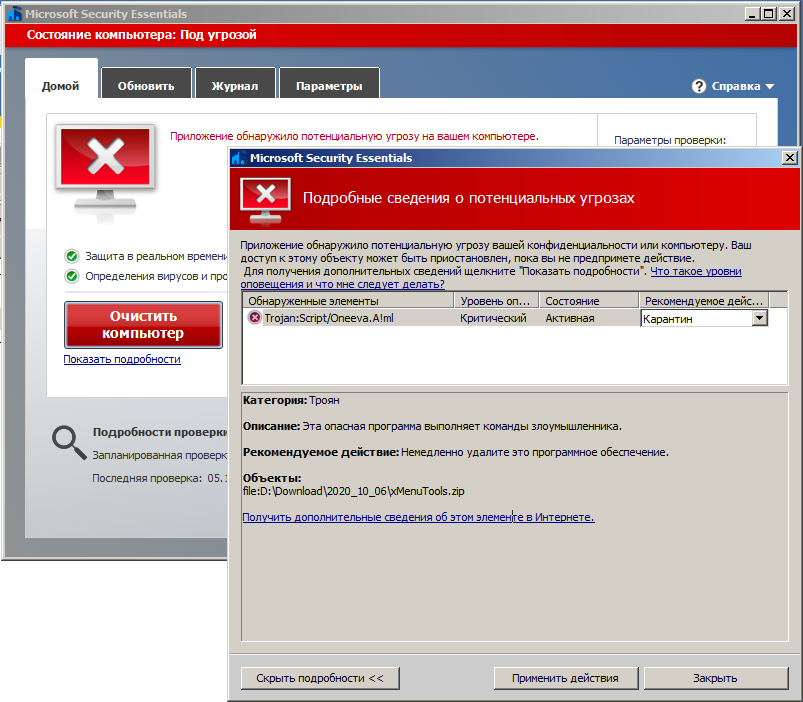Click the Применить действия button

pos(565,678)
